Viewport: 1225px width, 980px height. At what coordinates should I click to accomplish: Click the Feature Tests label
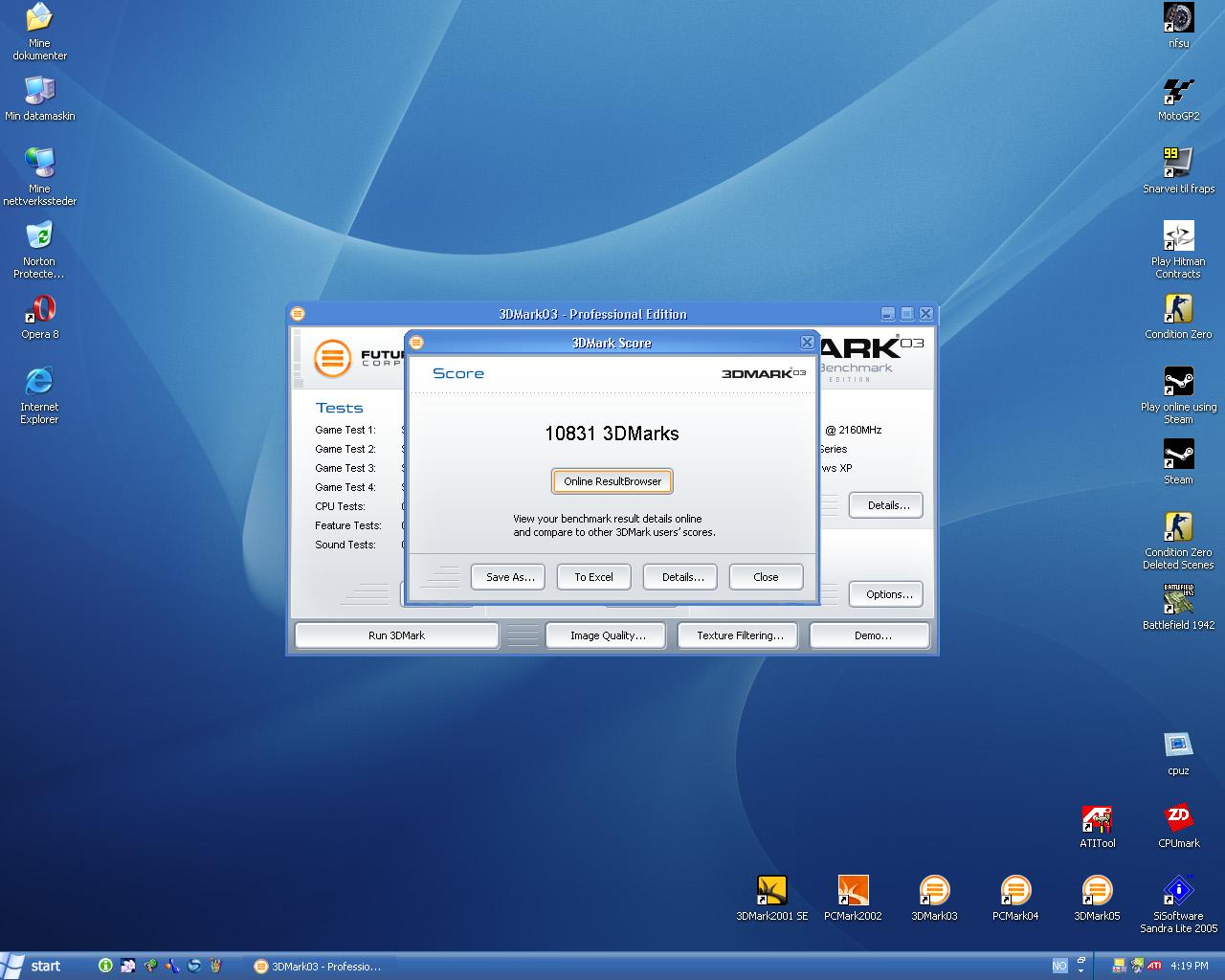pos(348,525)
